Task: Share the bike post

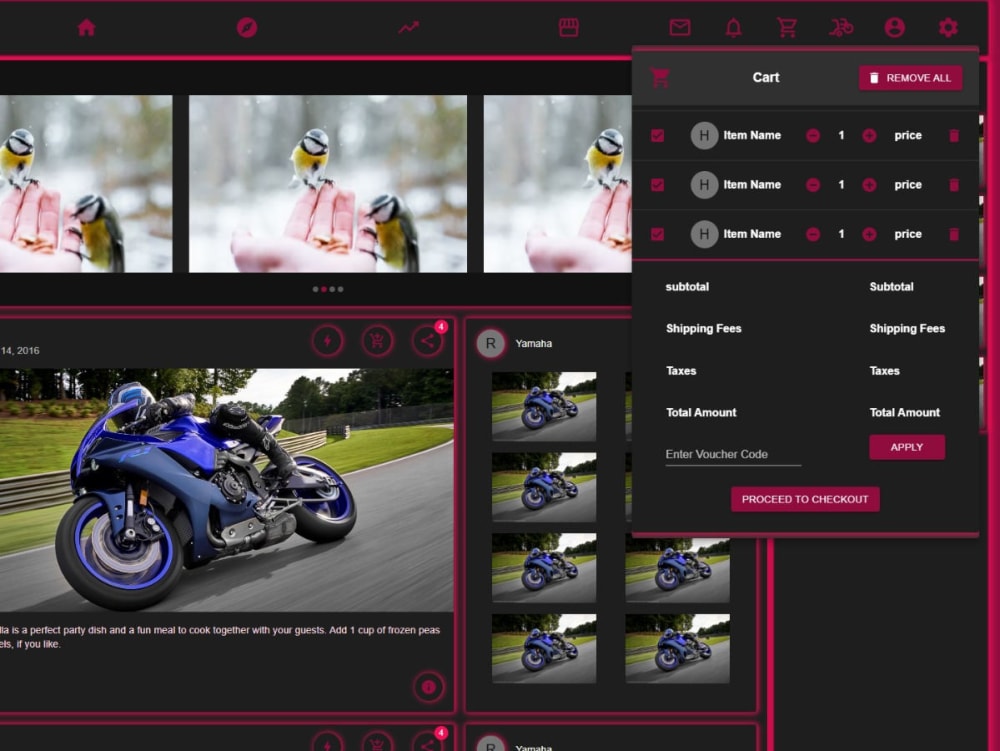Action: pyautogui.click(x=427, y=340)
